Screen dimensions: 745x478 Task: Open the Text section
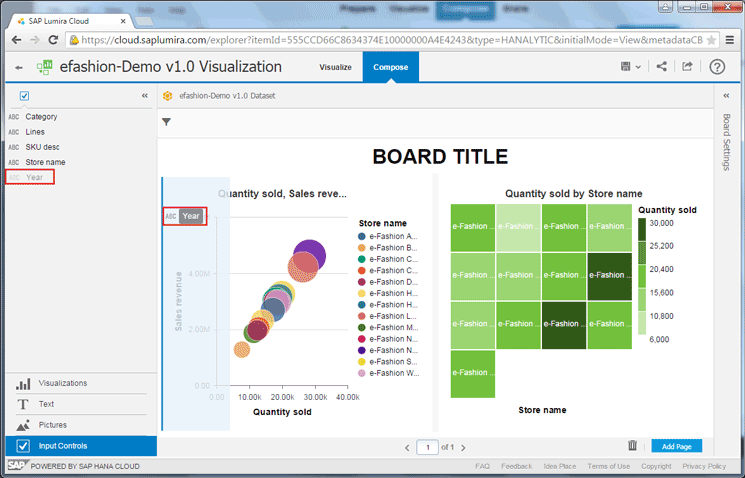pos(81,404)
